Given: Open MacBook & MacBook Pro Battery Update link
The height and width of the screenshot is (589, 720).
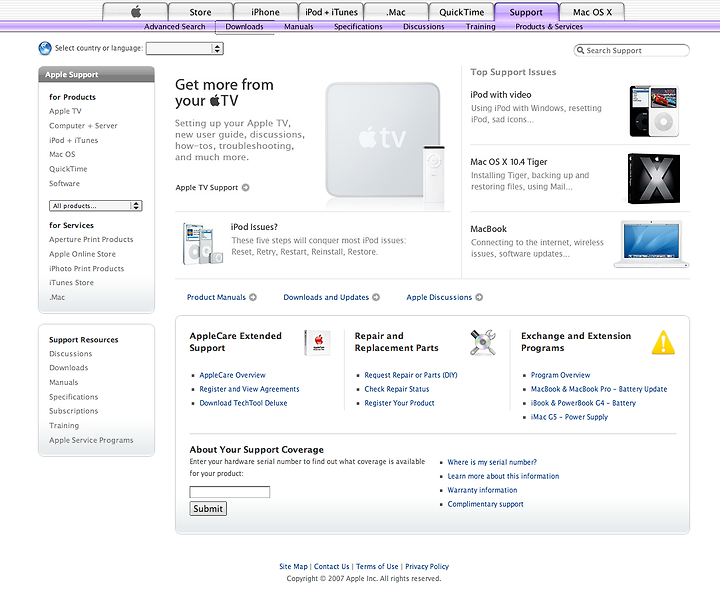Looking at the screenshot, I should pyautogui.click(x=599, y=389).
